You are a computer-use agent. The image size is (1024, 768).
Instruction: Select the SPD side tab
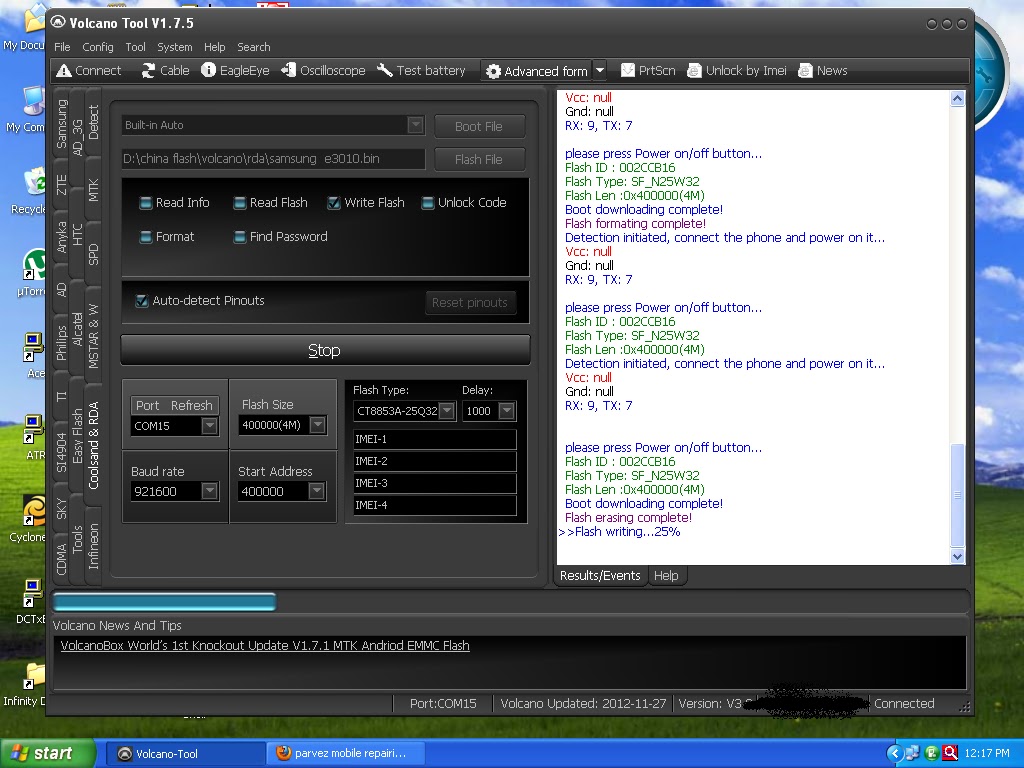(x=93, y=254)
